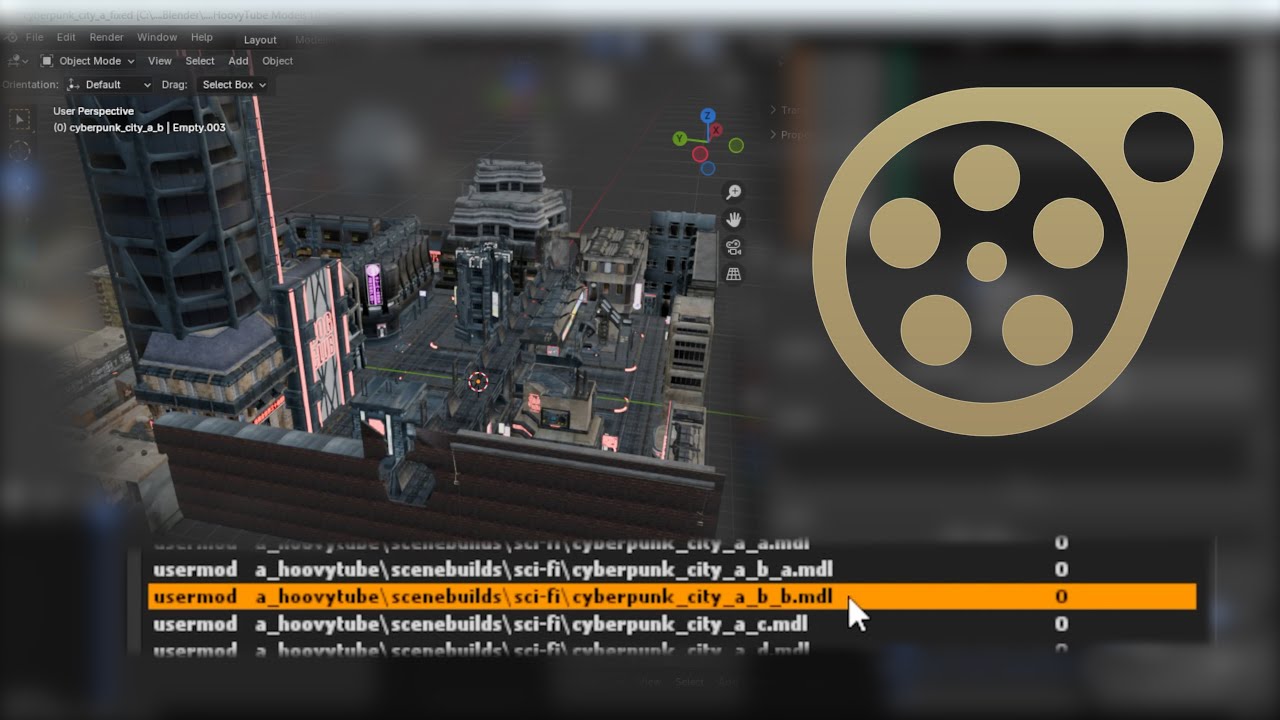Click the negative Y green gizmo circle
The image size is (1280, 720).
pyautogui.click(x=736, y=146)
